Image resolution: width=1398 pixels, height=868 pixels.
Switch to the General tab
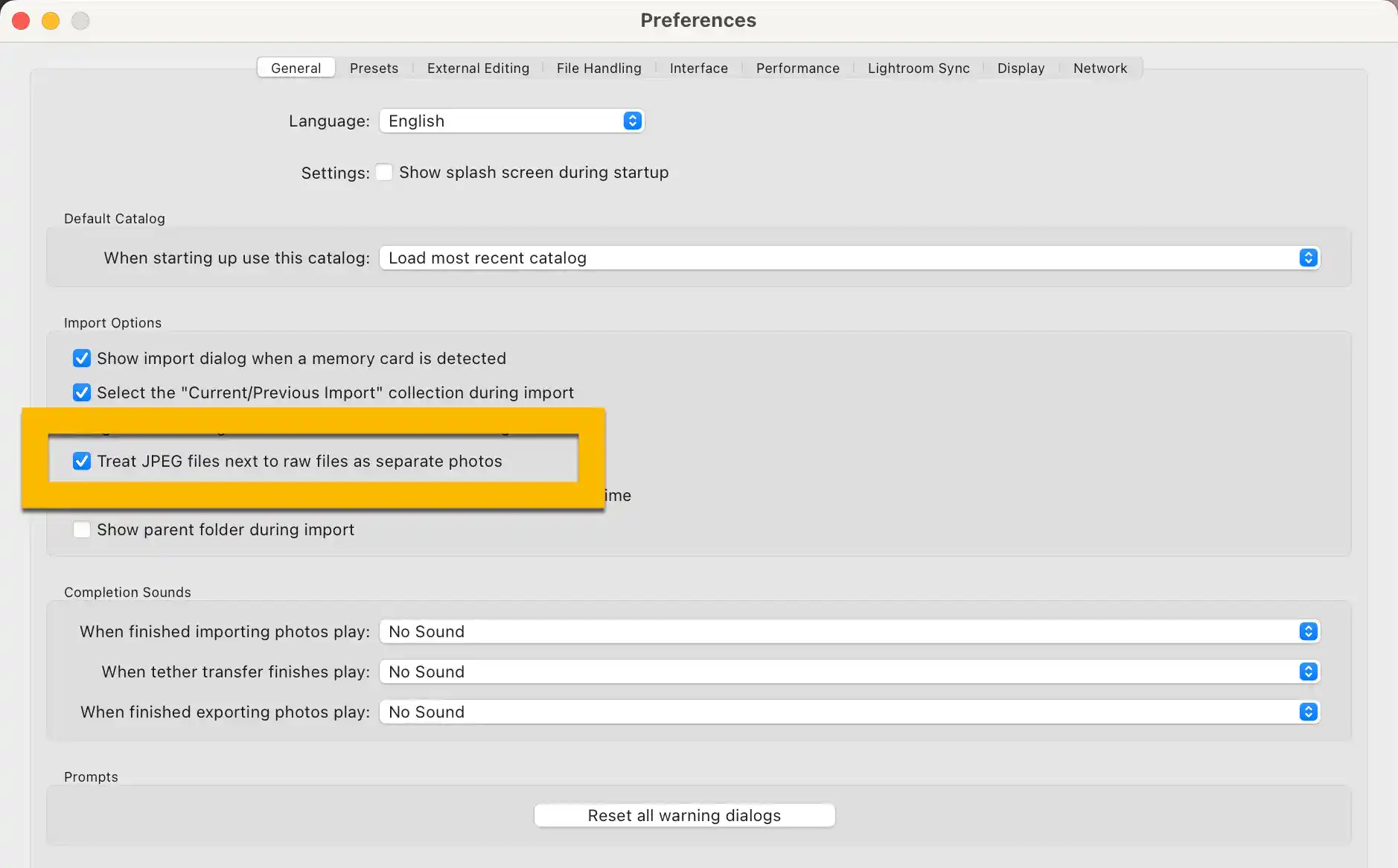(x=296, y=68)
